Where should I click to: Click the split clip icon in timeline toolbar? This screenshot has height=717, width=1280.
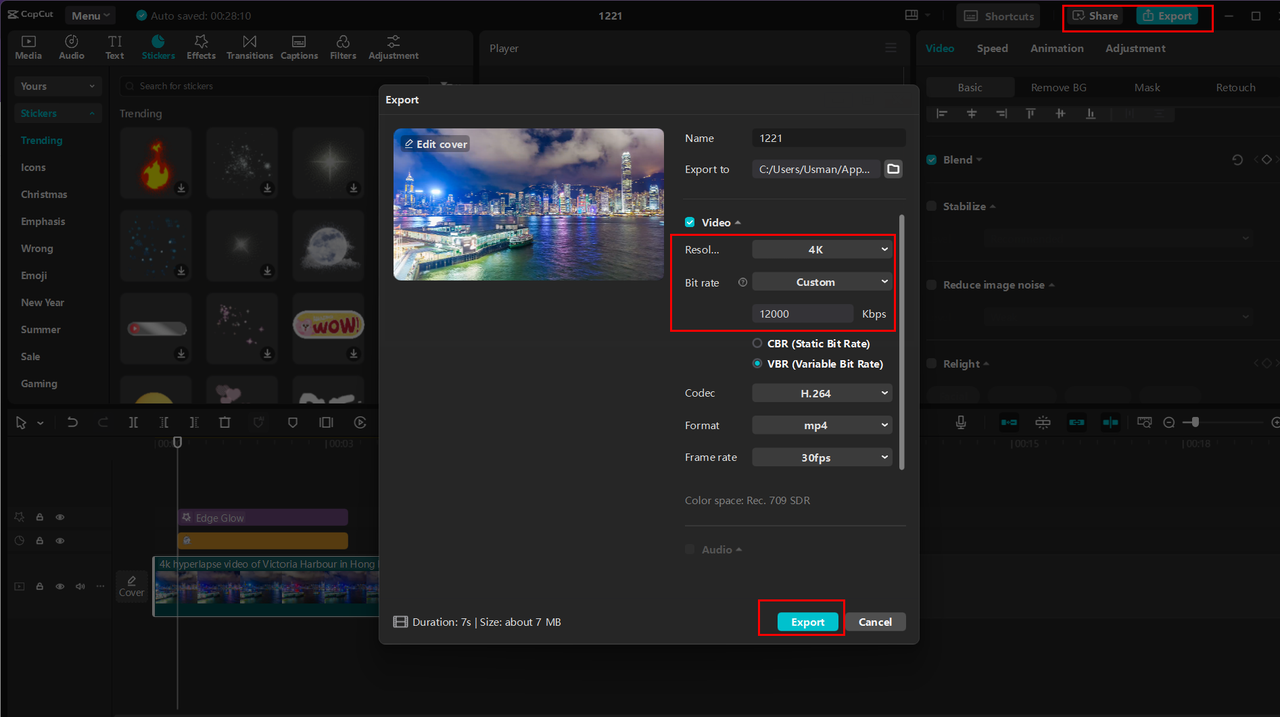tap(133, 423)
